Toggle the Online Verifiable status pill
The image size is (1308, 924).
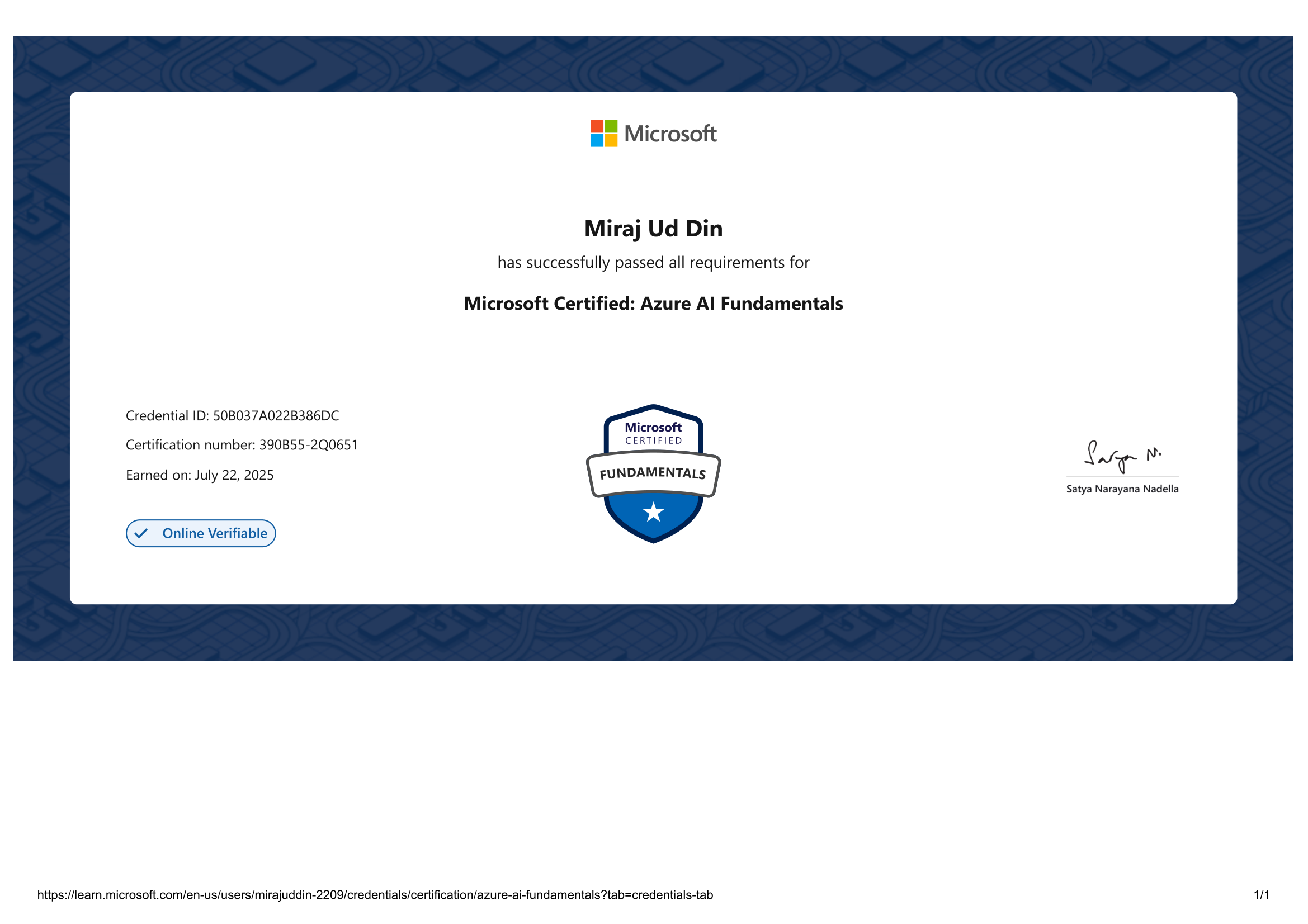pyautogui.click(x=201, y=533)
